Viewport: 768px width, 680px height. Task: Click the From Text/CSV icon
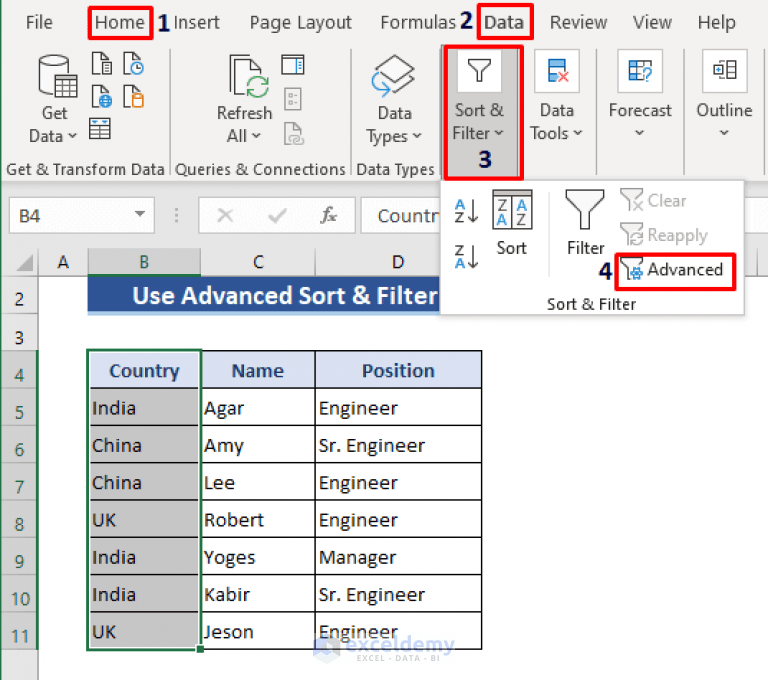[x=102, y=63]
